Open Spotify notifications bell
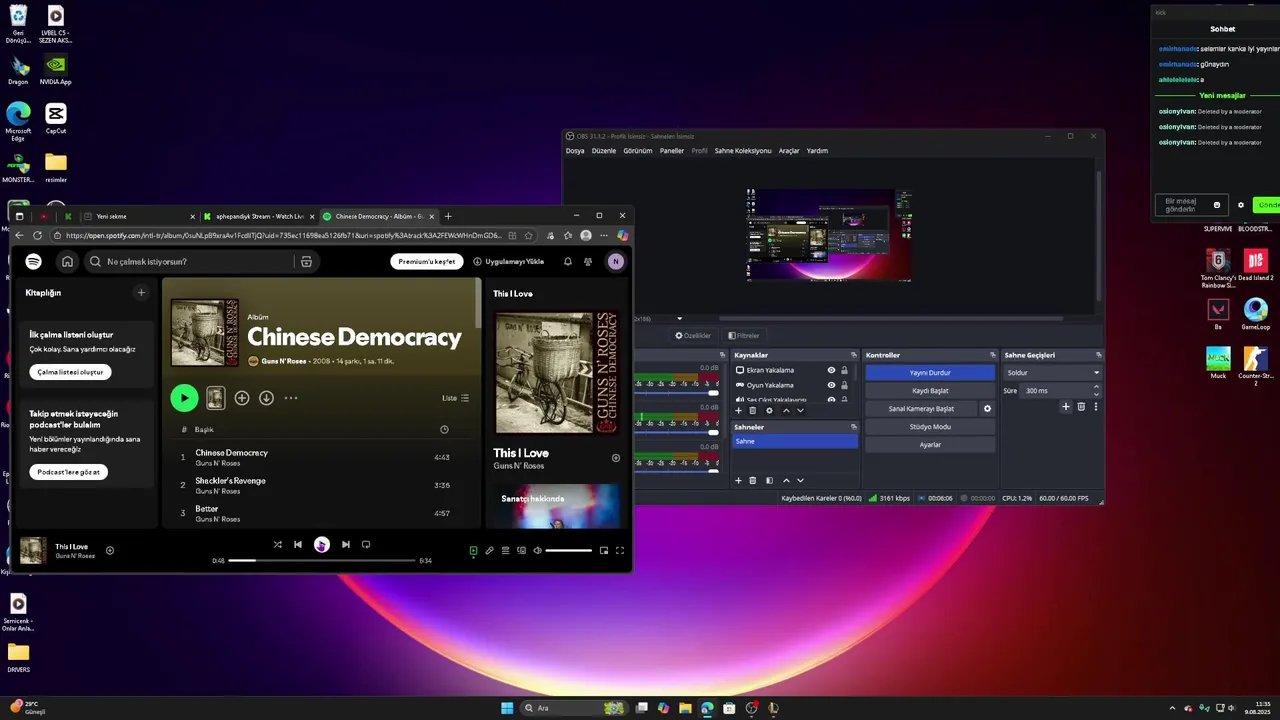Screen dimensions: 1280x720 568,261
